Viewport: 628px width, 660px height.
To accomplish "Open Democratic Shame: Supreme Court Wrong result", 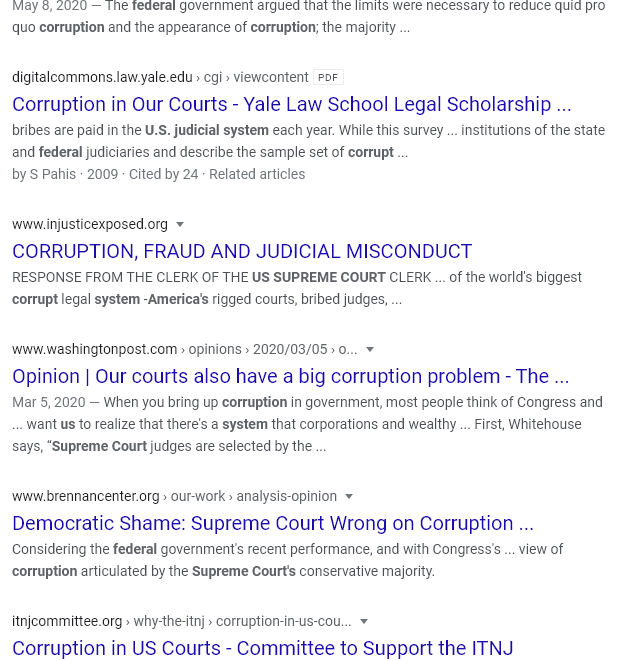I will [x=273, y=523].
